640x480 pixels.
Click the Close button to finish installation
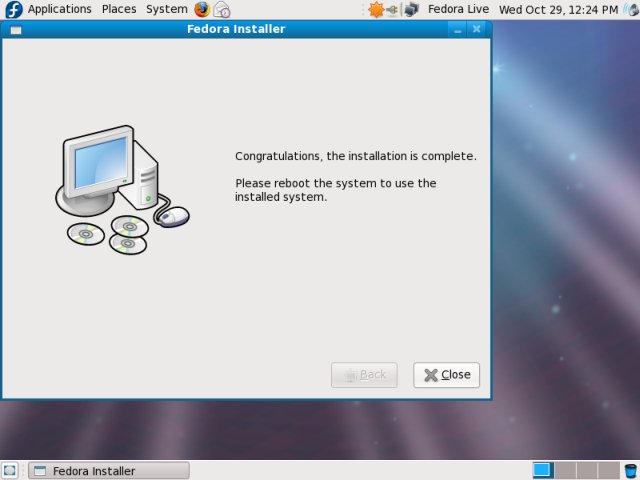447,375
